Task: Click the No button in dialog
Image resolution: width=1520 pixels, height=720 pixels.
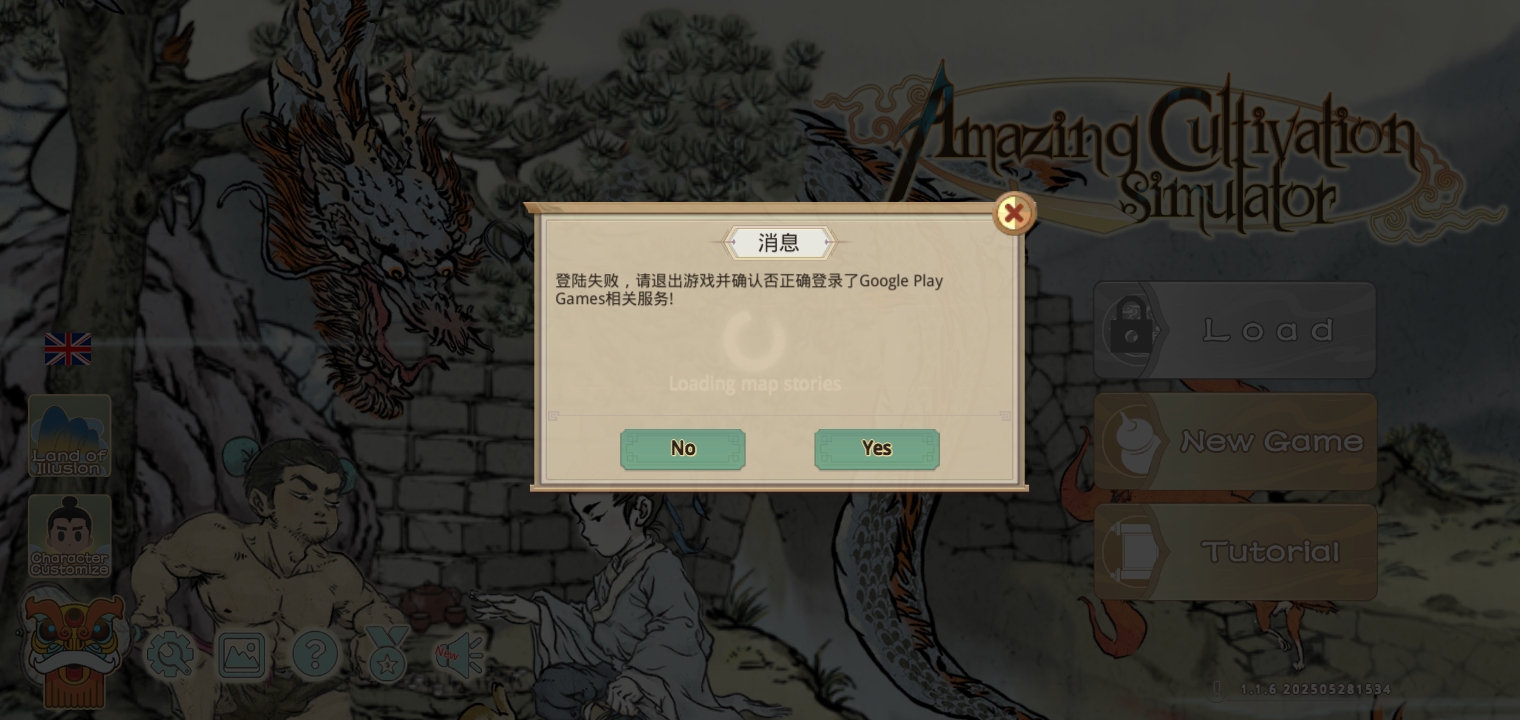Action: tap(683, 449)
